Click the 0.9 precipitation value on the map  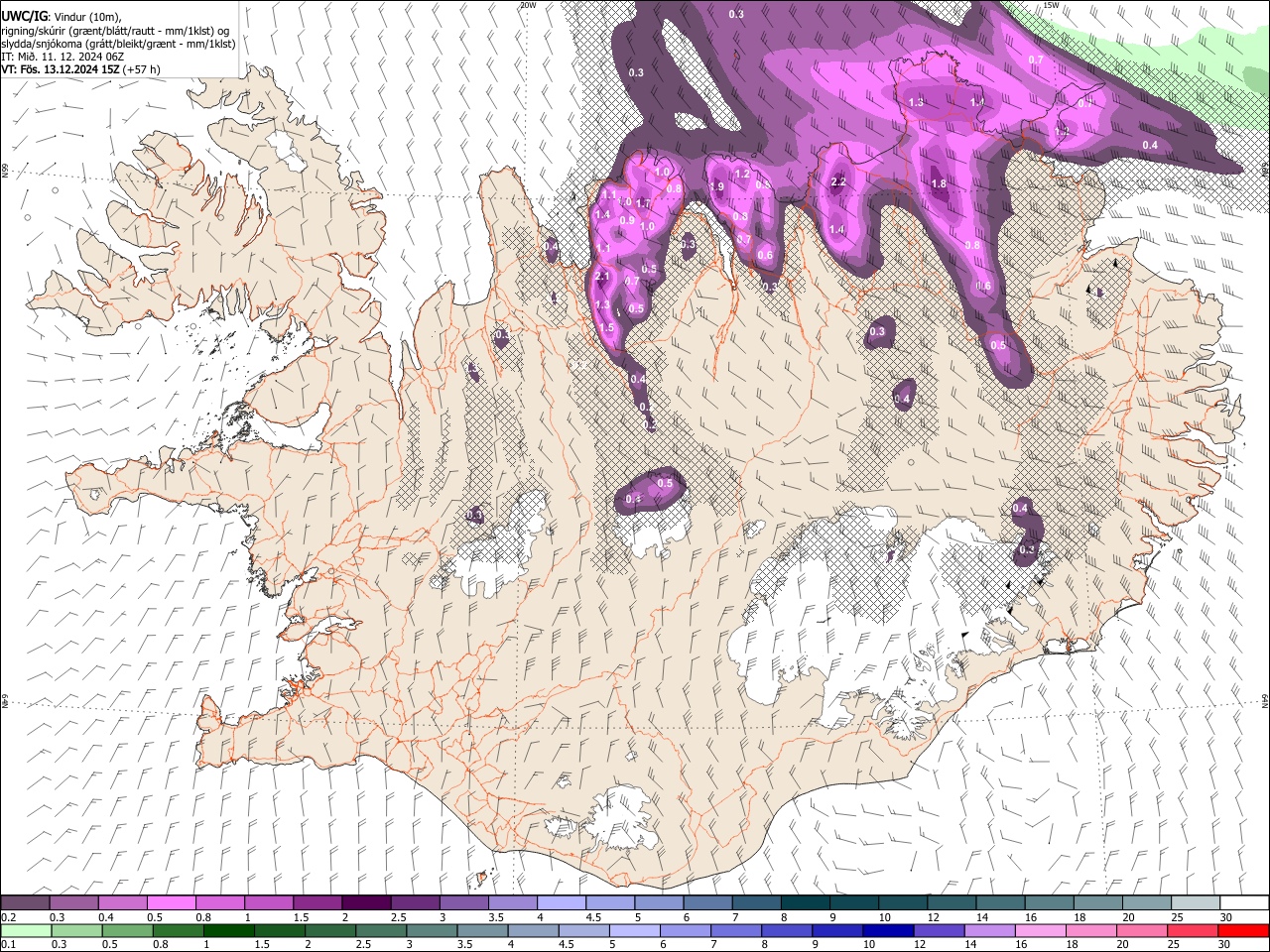627,220
